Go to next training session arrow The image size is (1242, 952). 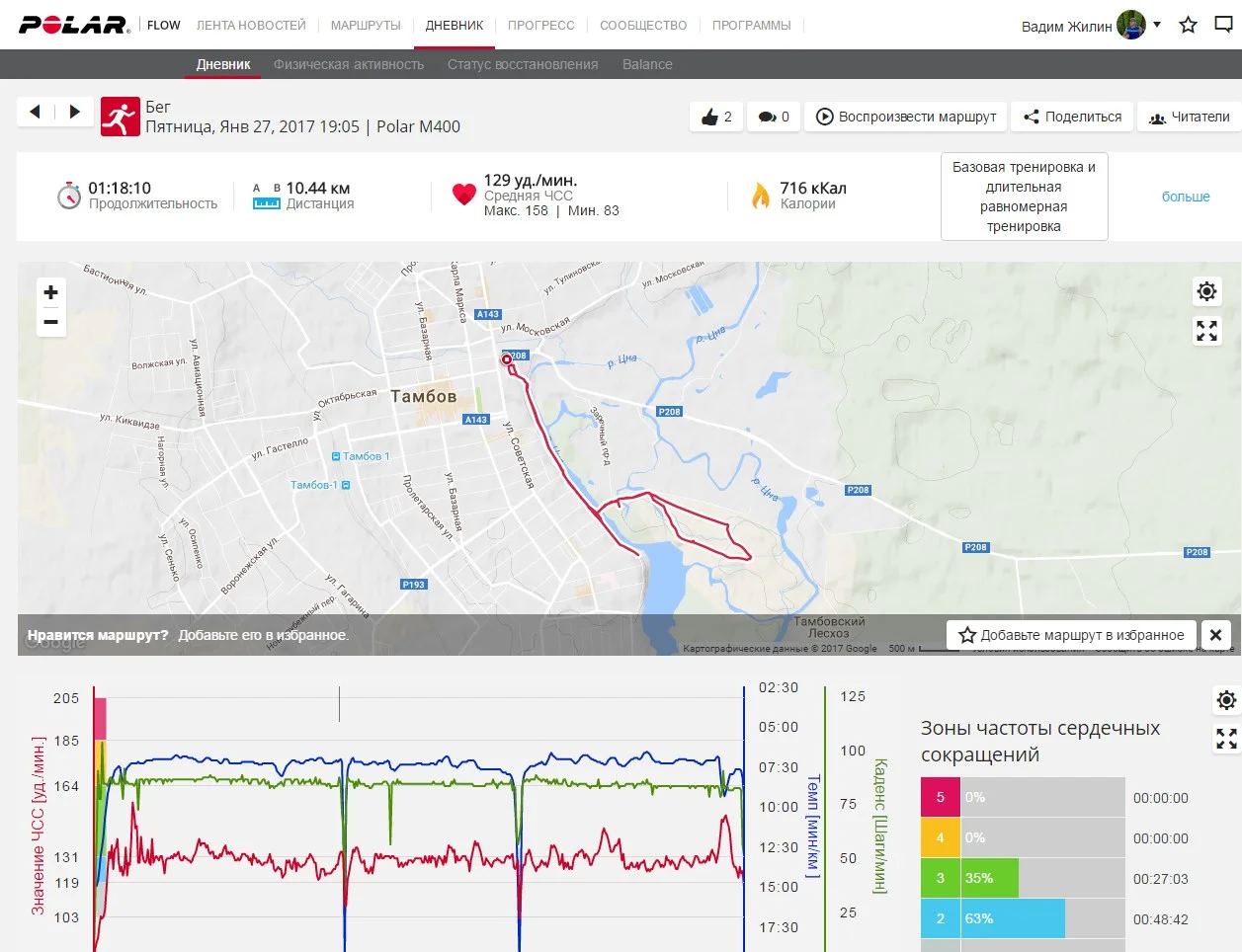[74, 112]
